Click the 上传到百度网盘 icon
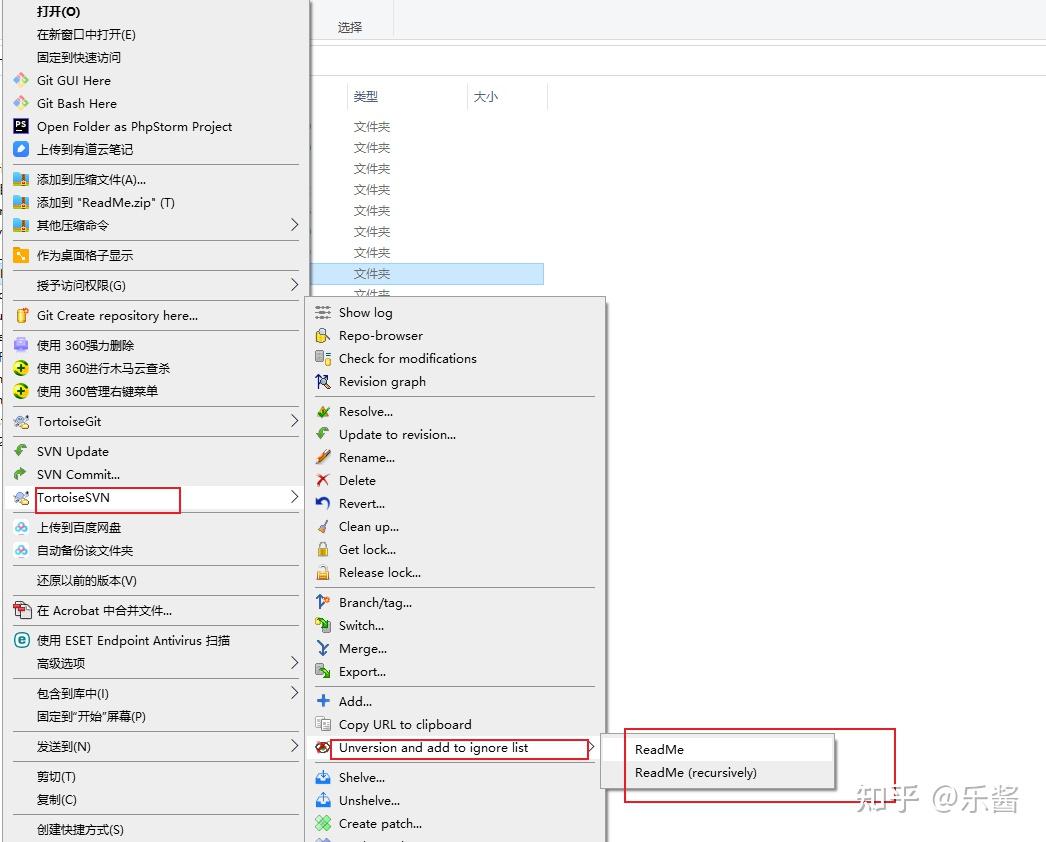Viewport: 1046px width, 842px height. point(21,527)
